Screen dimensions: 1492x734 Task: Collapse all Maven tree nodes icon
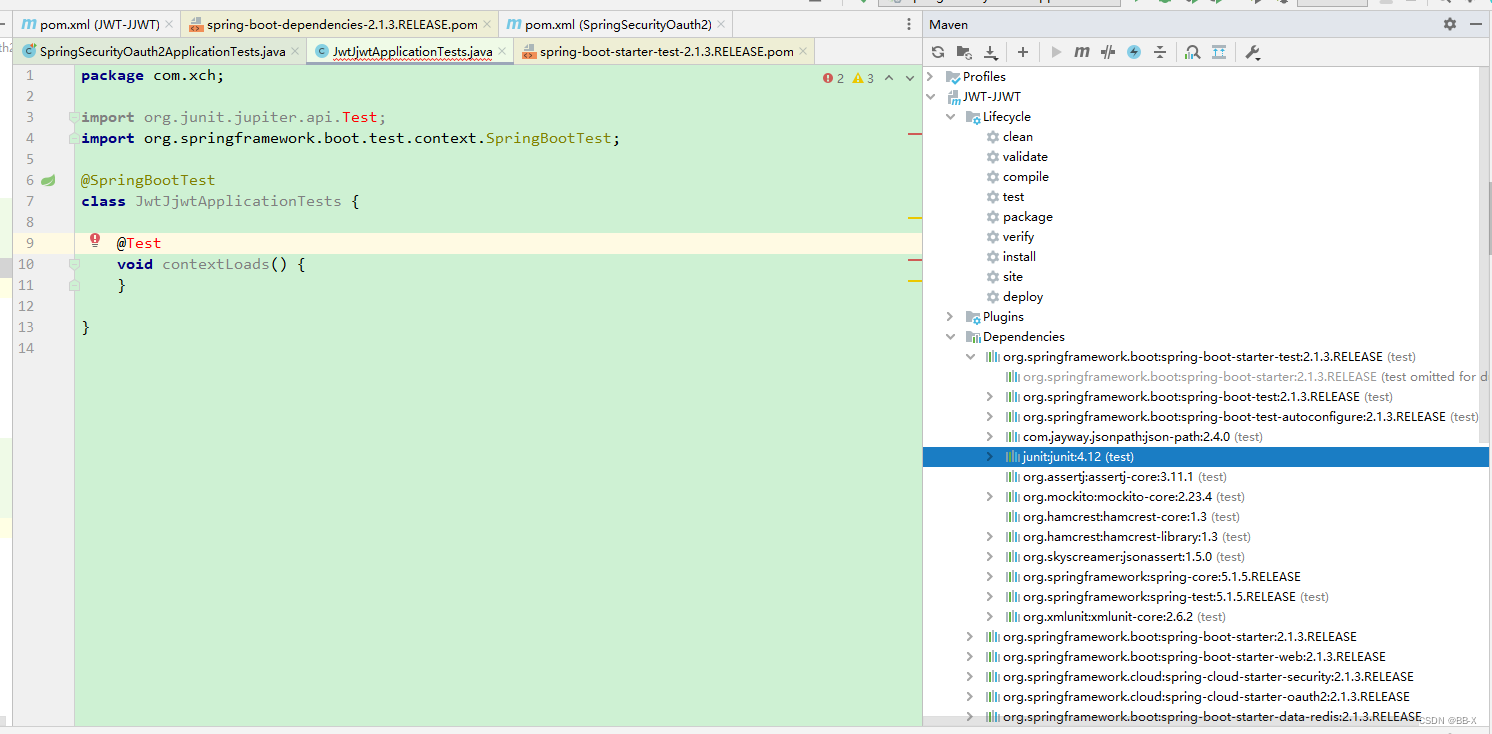pos(1160,52)
